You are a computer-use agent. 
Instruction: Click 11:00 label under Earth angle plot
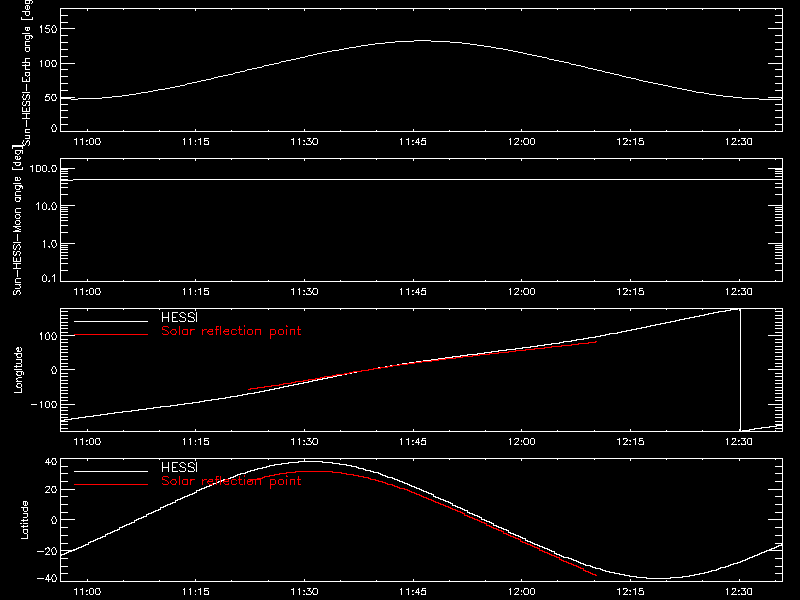[x=87, y=142]
